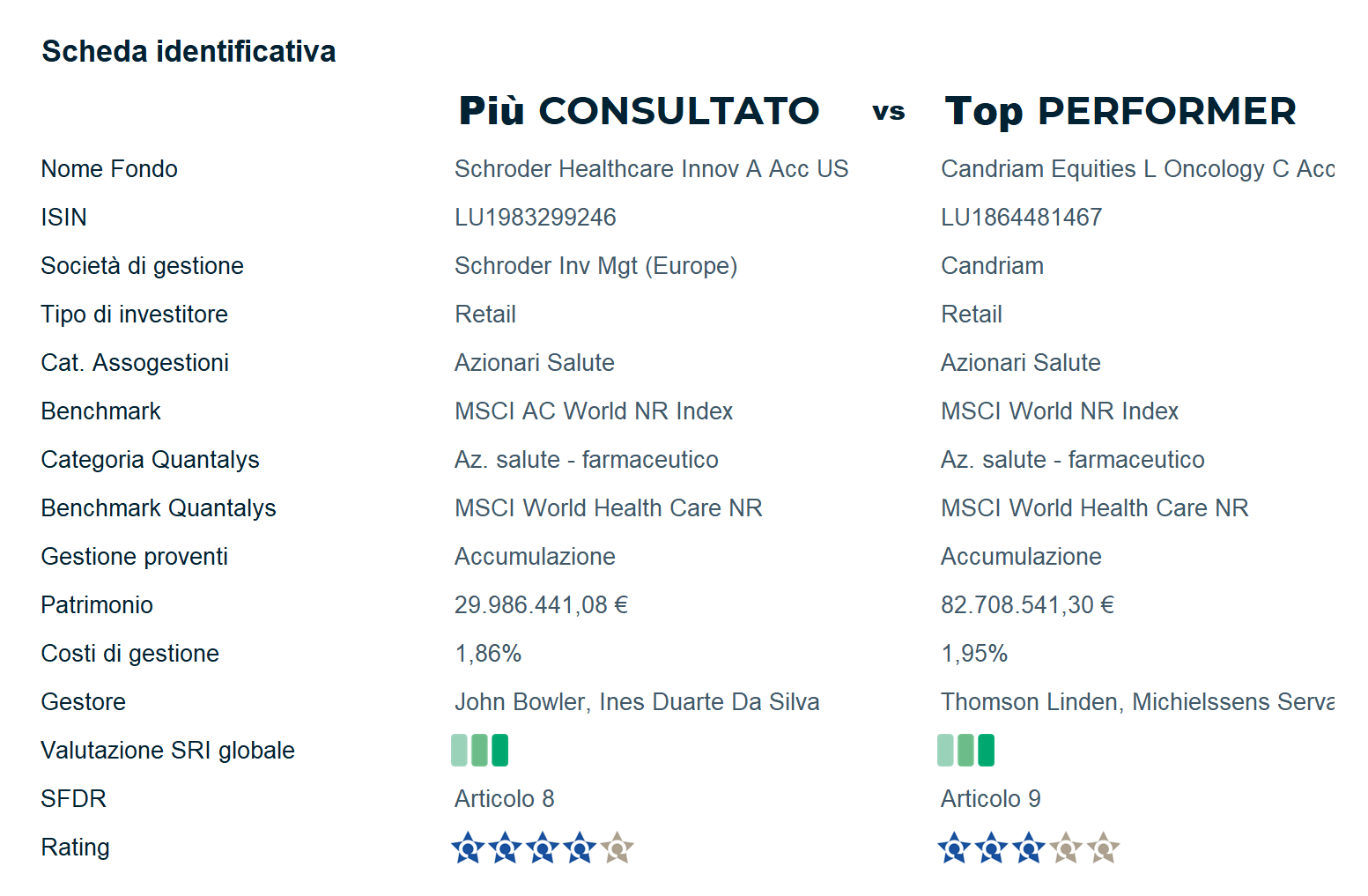The image size is (1368, 896).
Task: Click the fifth grey star of Schroder rating
Action: (617, 848)
